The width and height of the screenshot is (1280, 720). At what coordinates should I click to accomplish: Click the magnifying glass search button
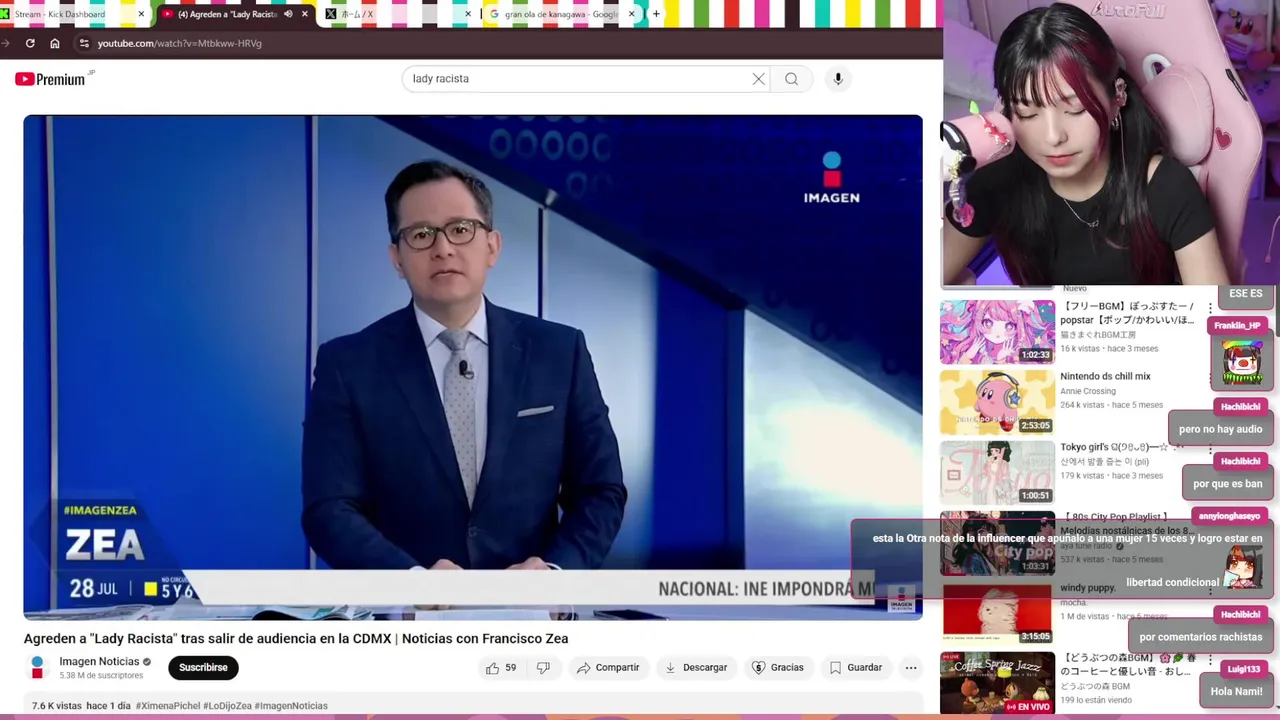[x=791, y=79]
